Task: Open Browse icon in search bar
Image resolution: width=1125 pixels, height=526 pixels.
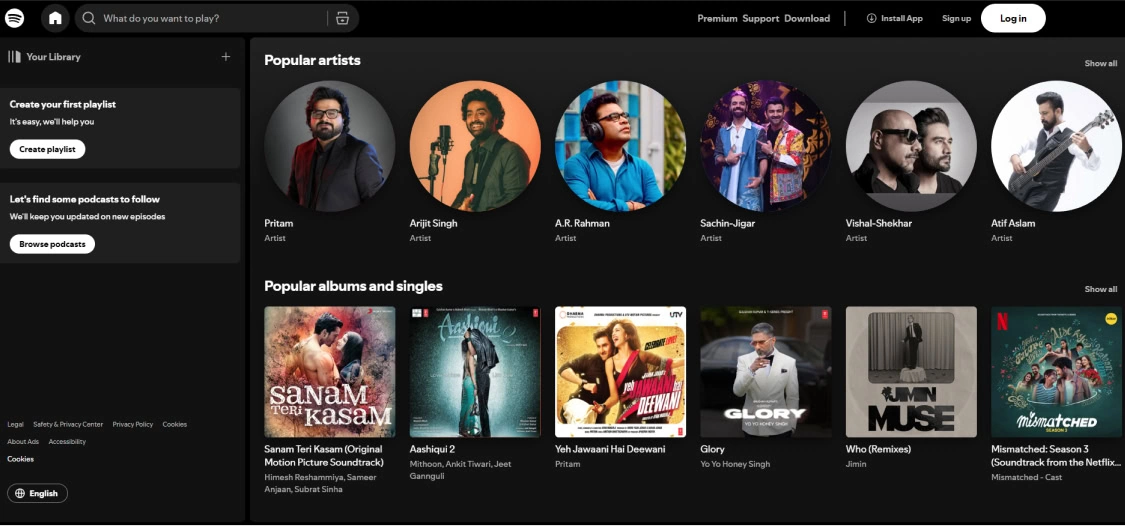Action: pos(342,18)
